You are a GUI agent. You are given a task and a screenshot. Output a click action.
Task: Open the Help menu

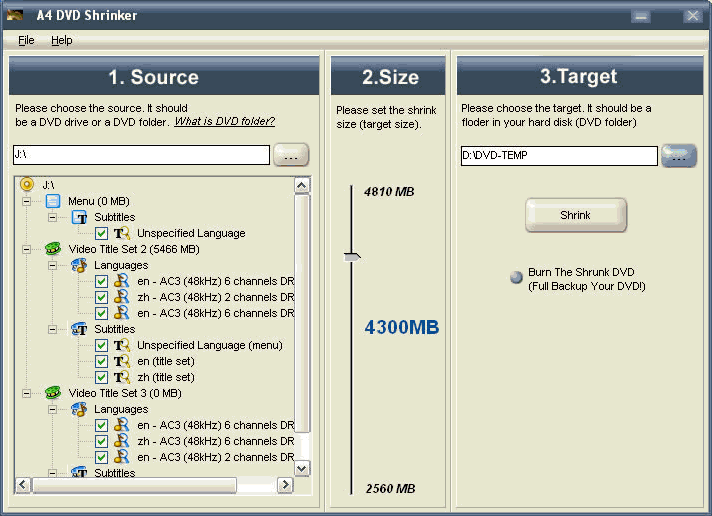[61, 40]
